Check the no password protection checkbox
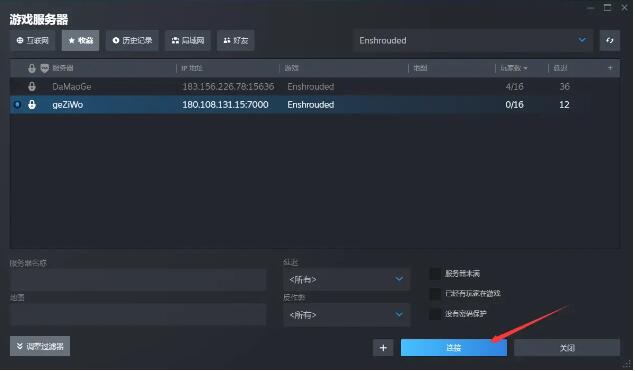635x371 pixels. click(x=435, y=313)
